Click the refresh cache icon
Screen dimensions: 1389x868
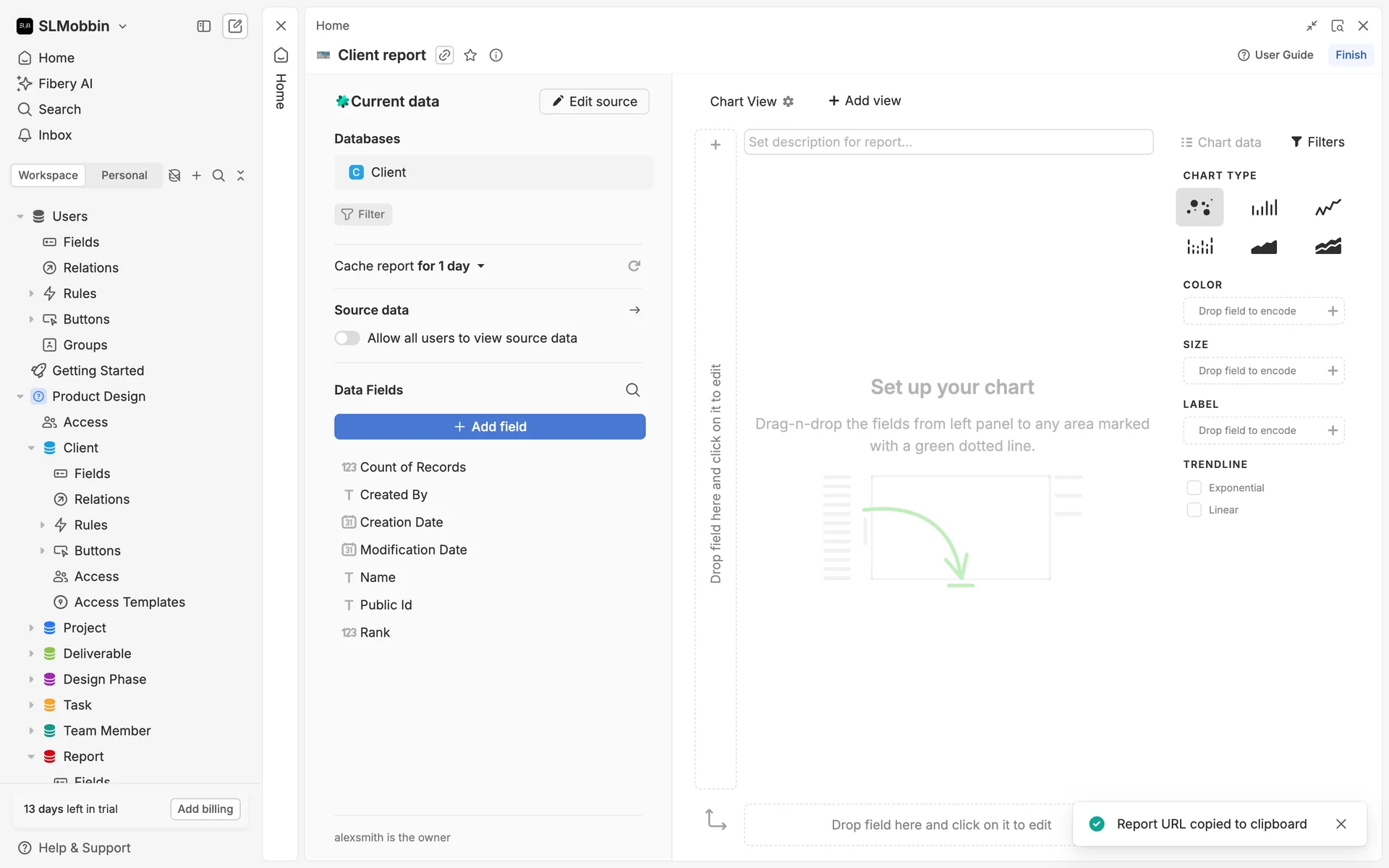634,266
